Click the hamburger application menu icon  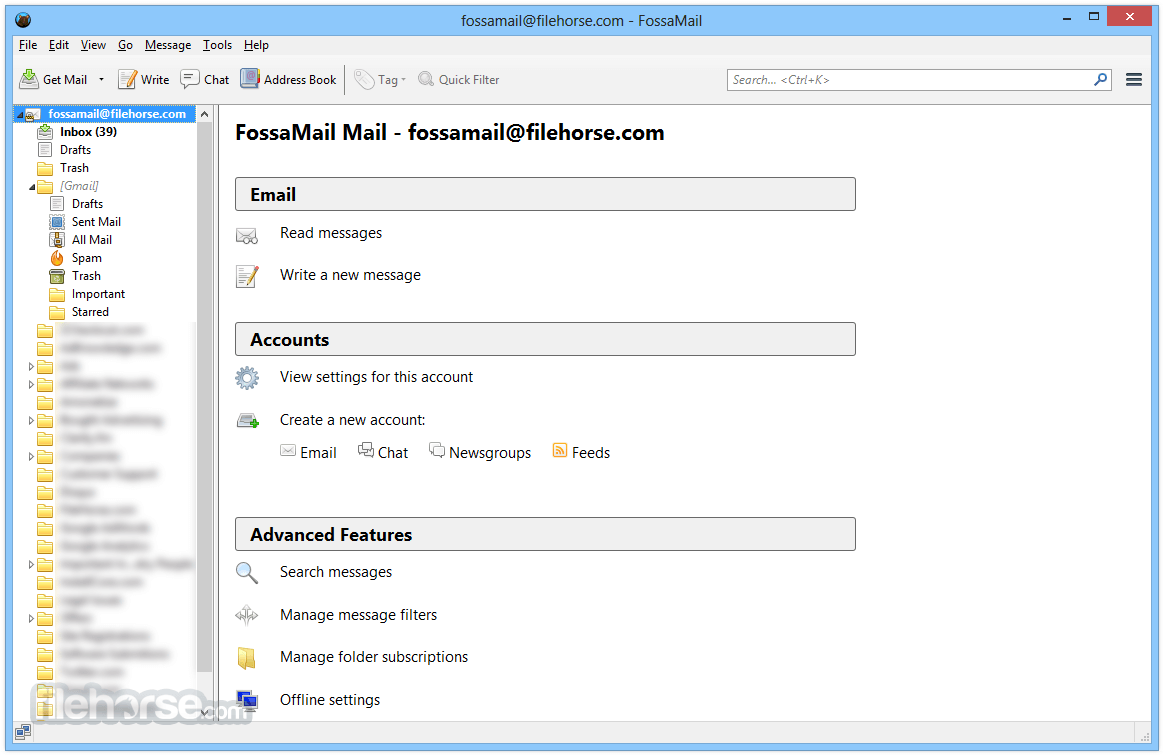click(x=1134, y=79)
